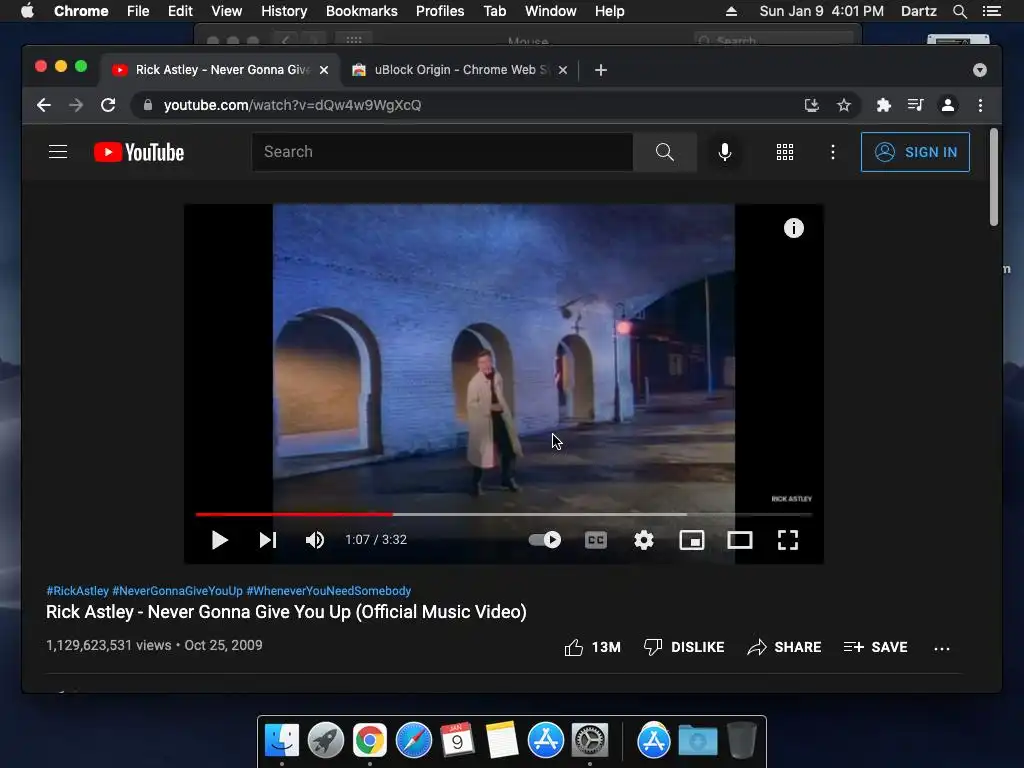Image resolution: width=1024 pixels, height=768 pixels.
Task: Switch to theater mode icon
Action: tap(740, 540)
